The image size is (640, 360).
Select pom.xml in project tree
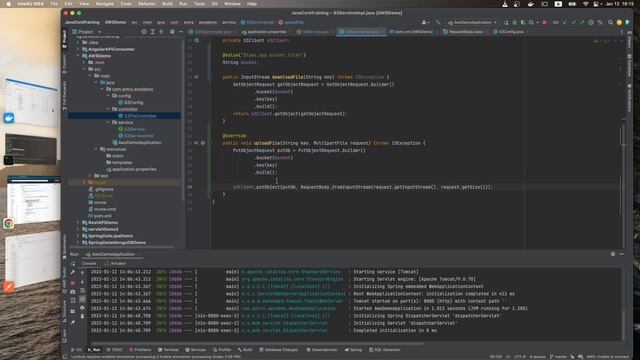pos(100,216)
